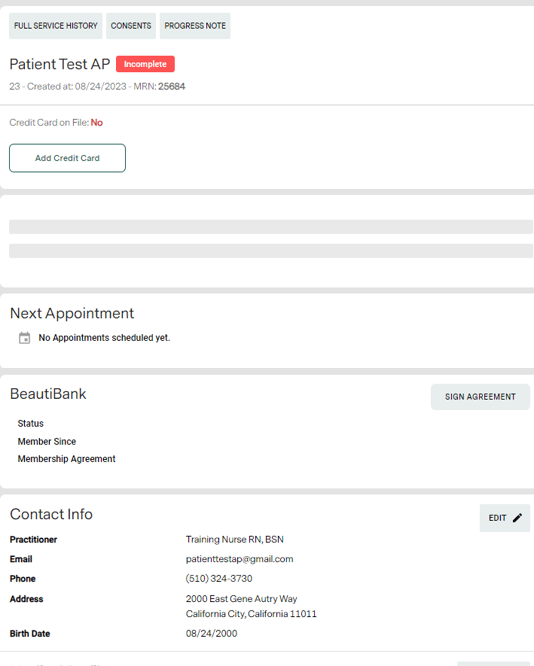This screenshot has height=666, width=534.
Task: Click the birth date value 08/24/2000
Action: click(x=211, y=634)
